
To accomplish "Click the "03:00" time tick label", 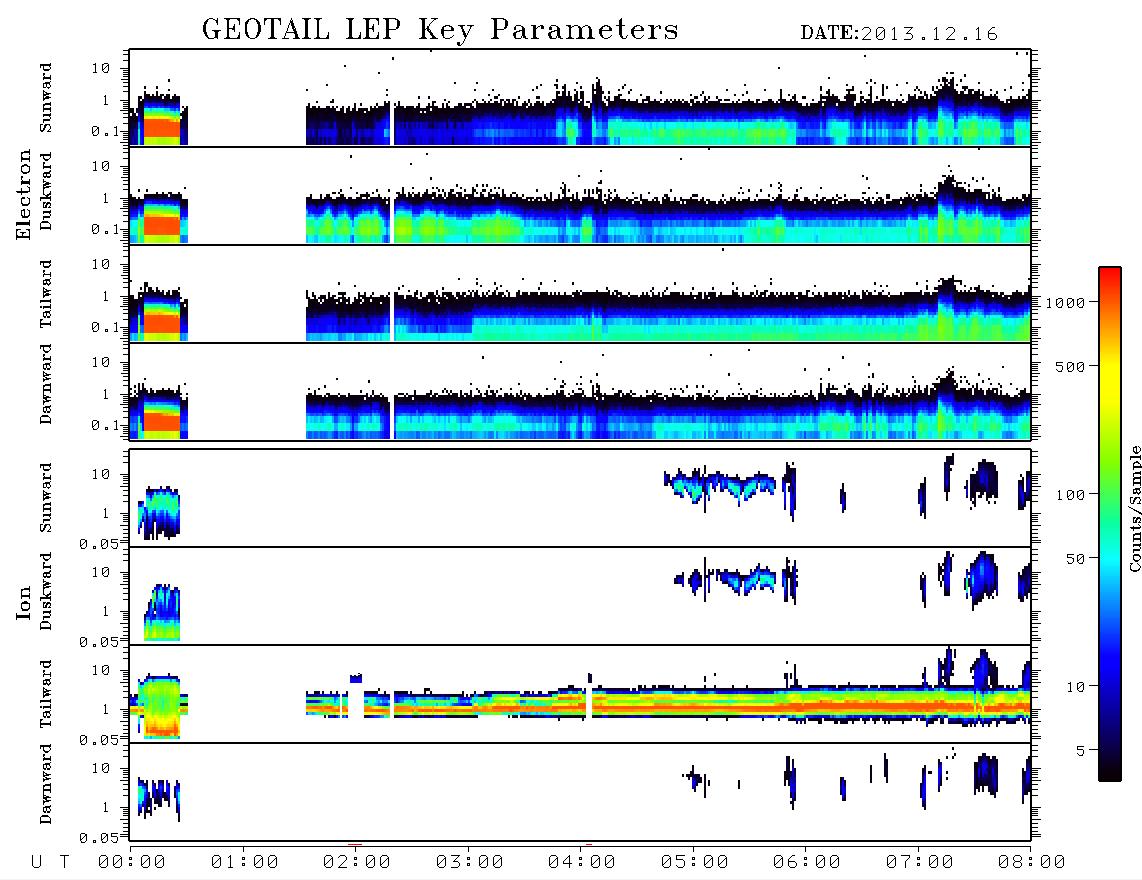I will (x=469, y=862).
